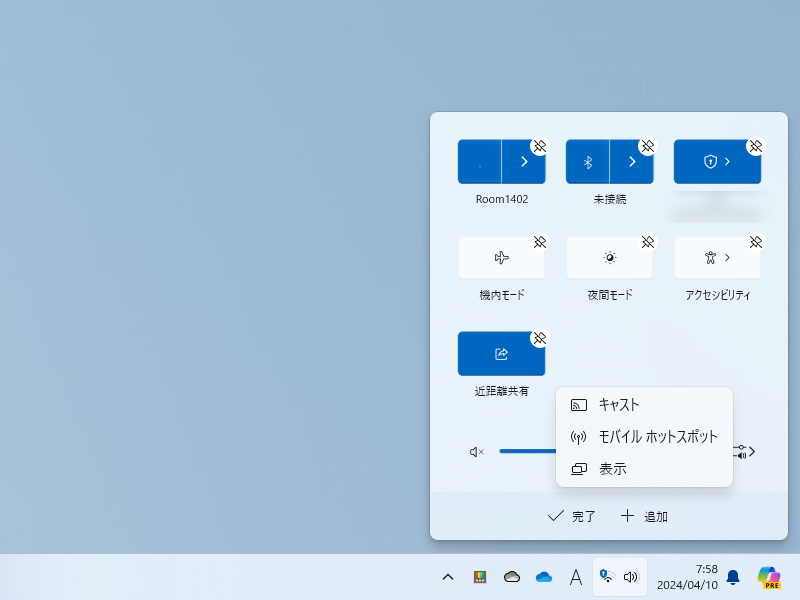
Task: Expand Bluetooth device options for 未接続
Action: point(632,161)
